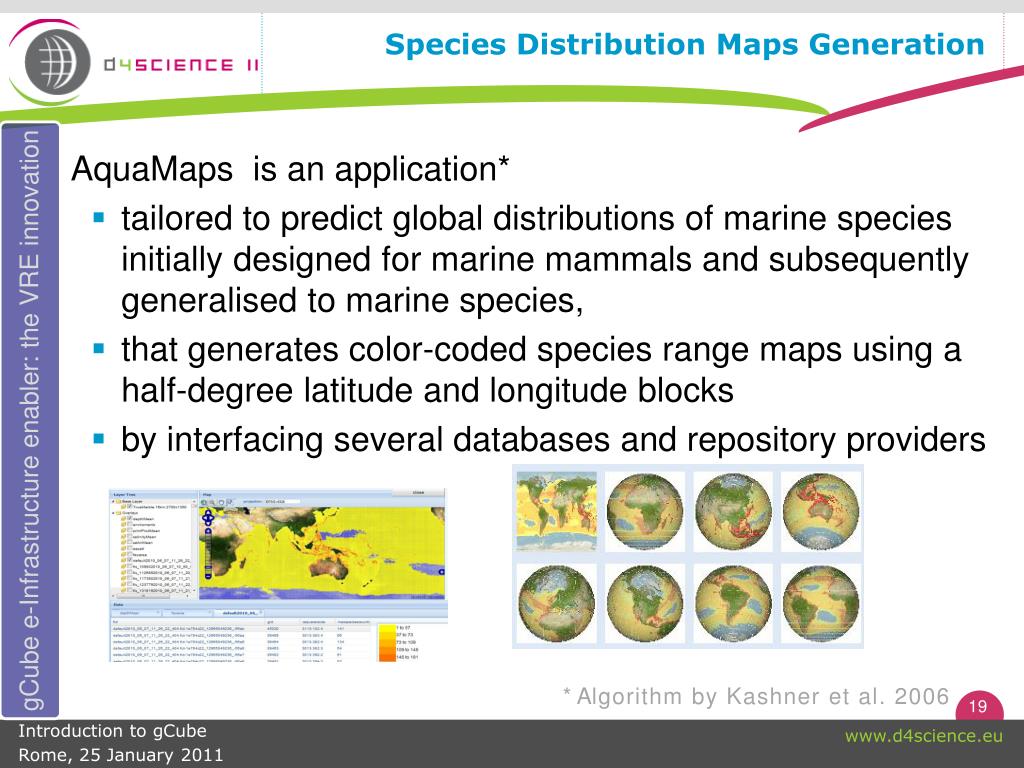This screenshot has width=1024, height=768.
Task: Click the slide number 19 badge
Action: [978, 706]
